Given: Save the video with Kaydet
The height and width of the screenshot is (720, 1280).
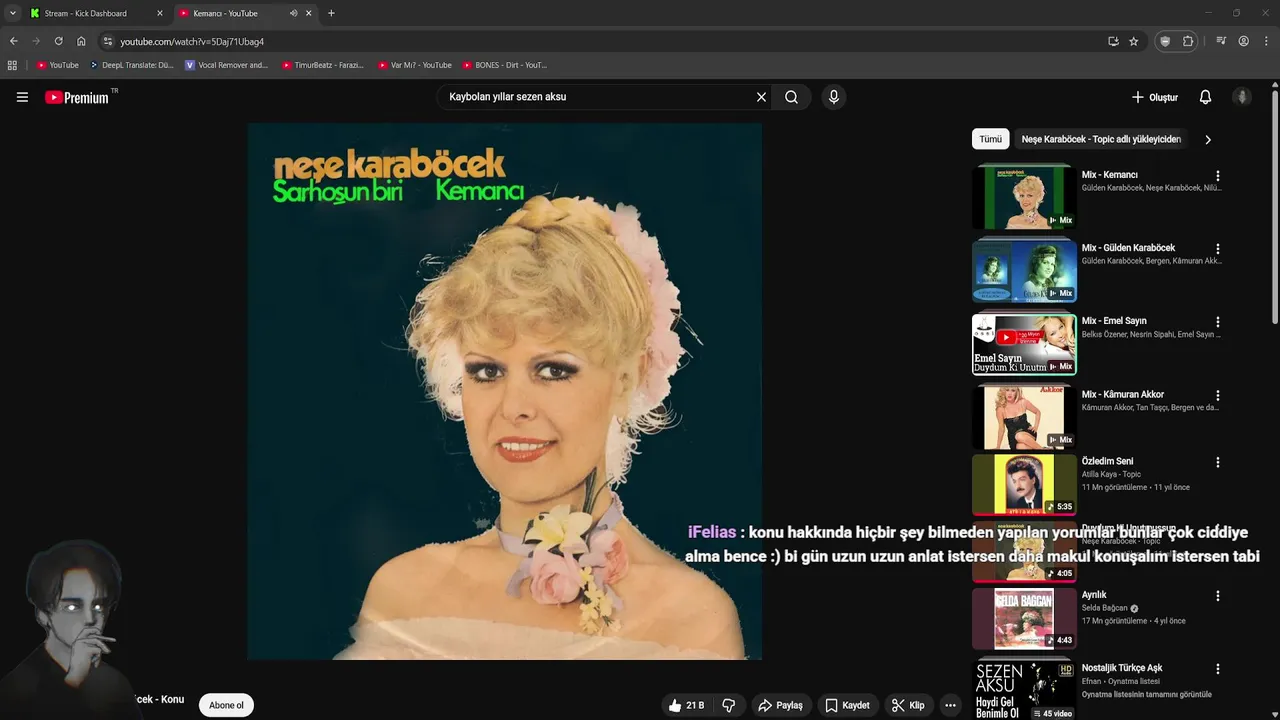Looking at the screenshot, I should [x=847, y=705].
